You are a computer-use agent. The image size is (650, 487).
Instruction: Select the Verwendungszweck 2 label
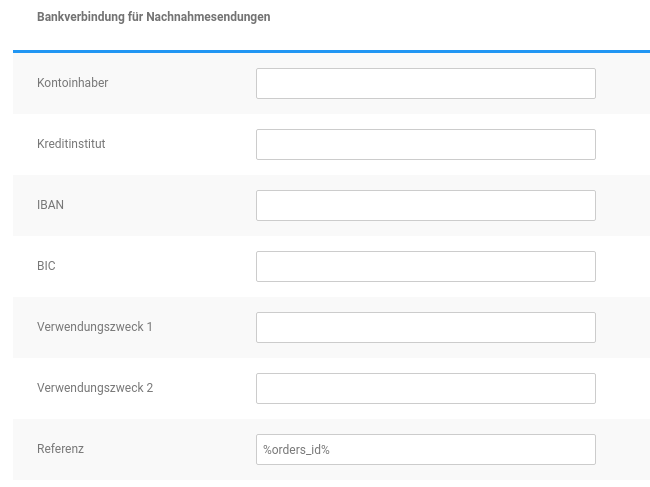pos(94,388)
